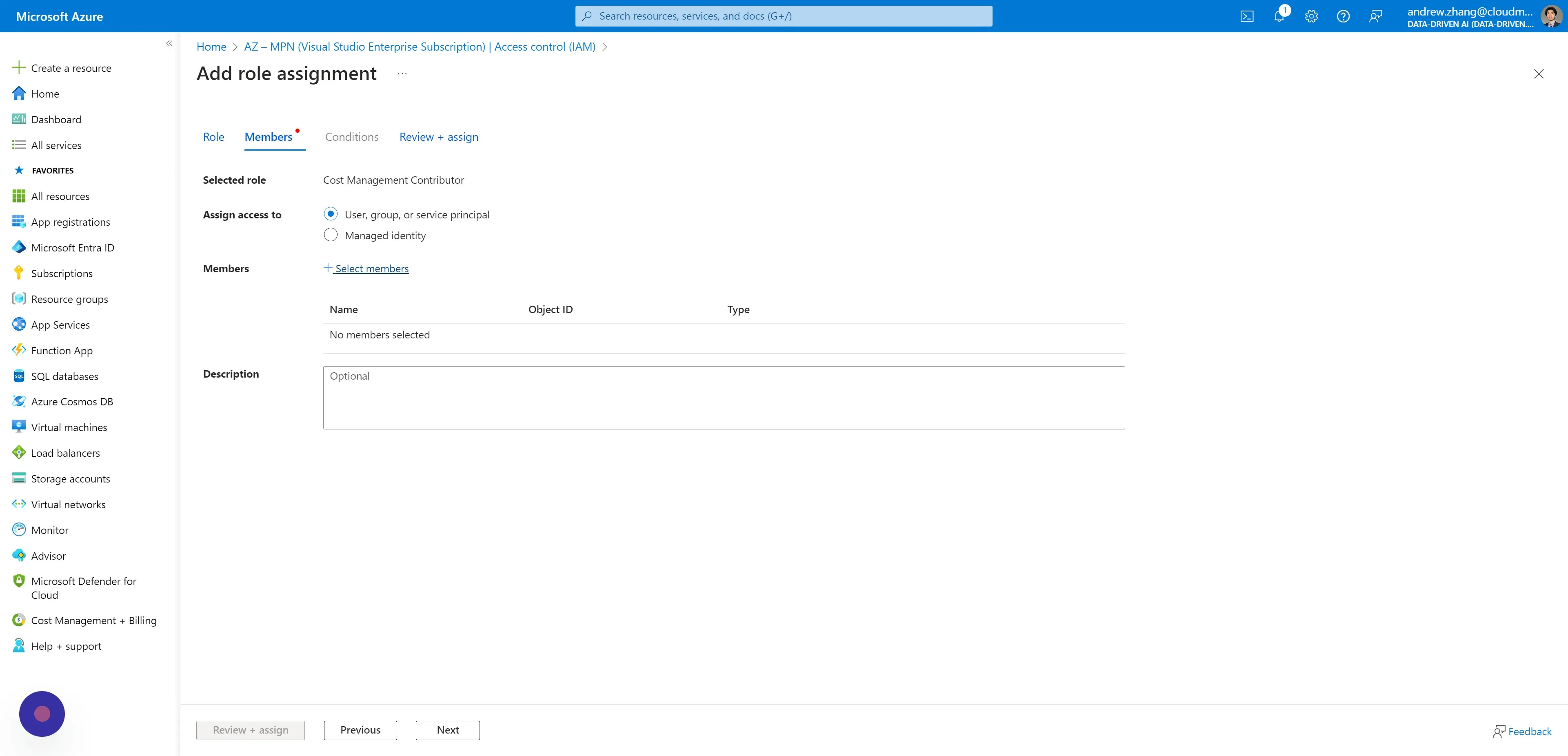Click the SQL databases icon

(x=19, y=376)
